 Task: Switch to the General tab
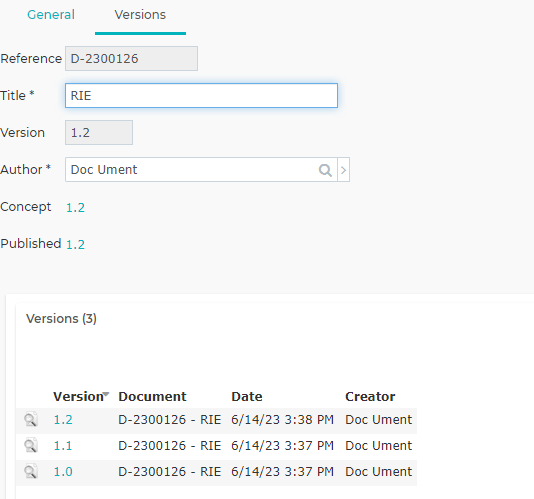point(51,15)
